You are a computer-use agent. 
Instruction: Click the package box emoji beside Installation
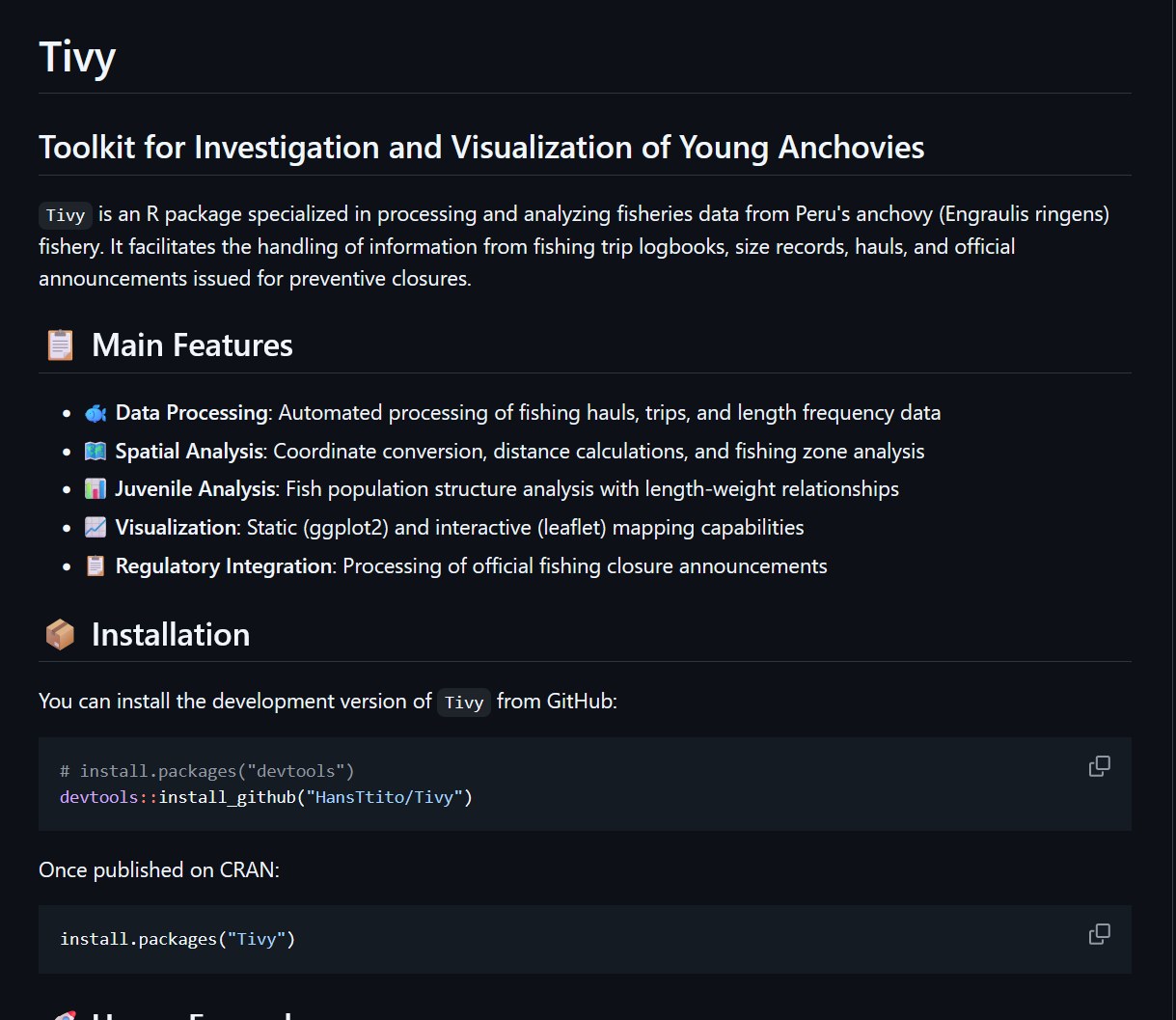pyautogui.click(x=60, y=634)
